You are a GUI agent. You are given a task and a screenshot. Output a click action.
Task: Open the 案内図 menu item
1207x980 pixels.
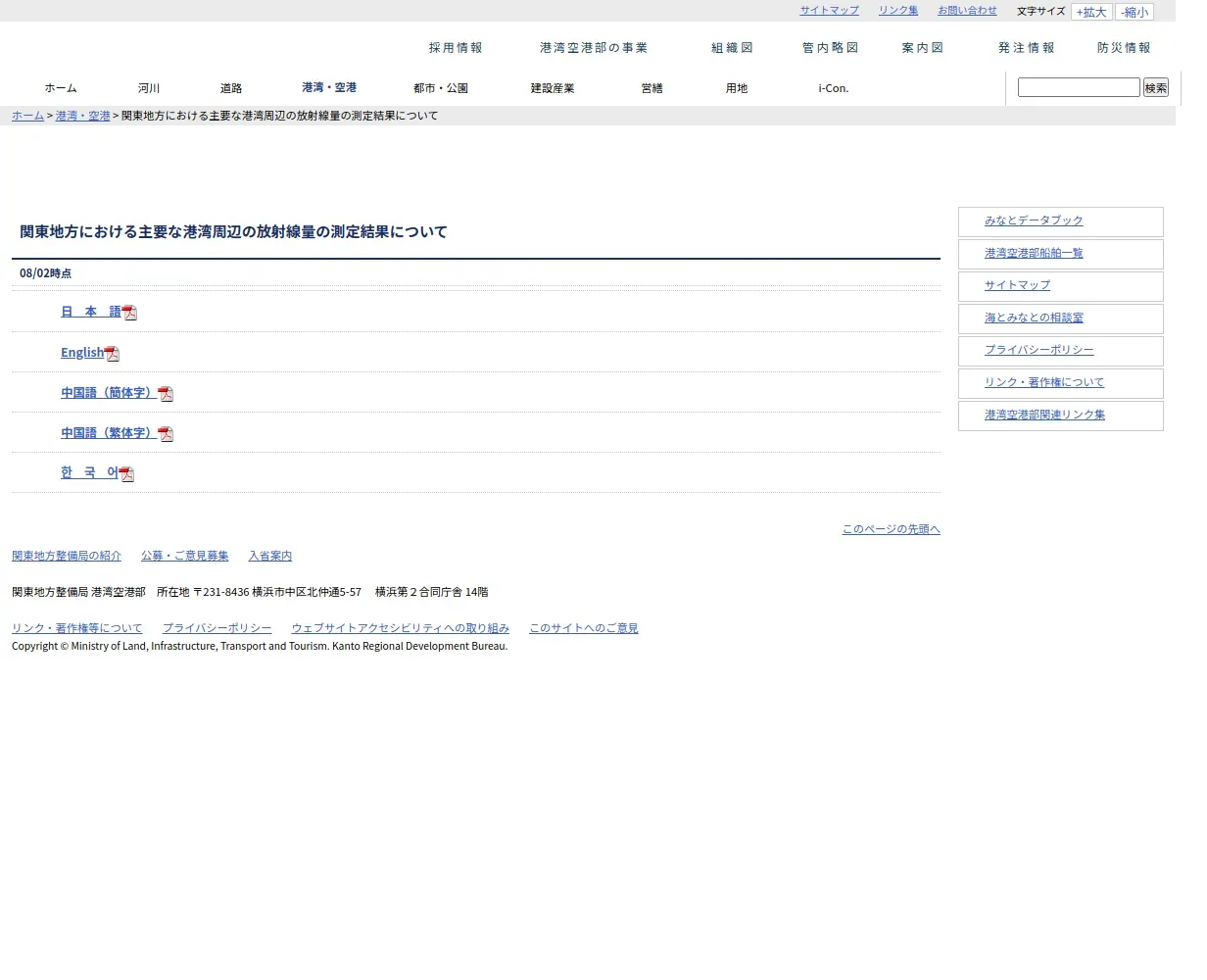click(x=922, y=48)
